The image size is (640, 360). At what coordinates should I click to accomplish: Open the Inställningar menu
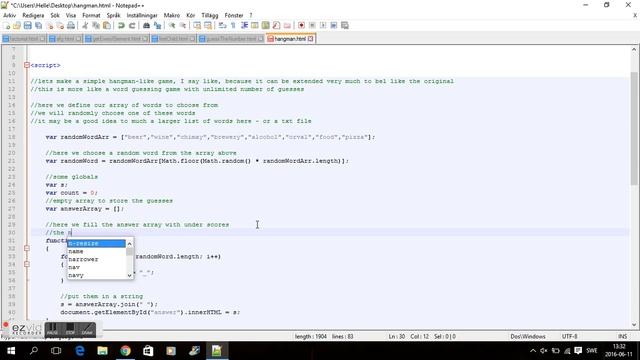point(142,16)
